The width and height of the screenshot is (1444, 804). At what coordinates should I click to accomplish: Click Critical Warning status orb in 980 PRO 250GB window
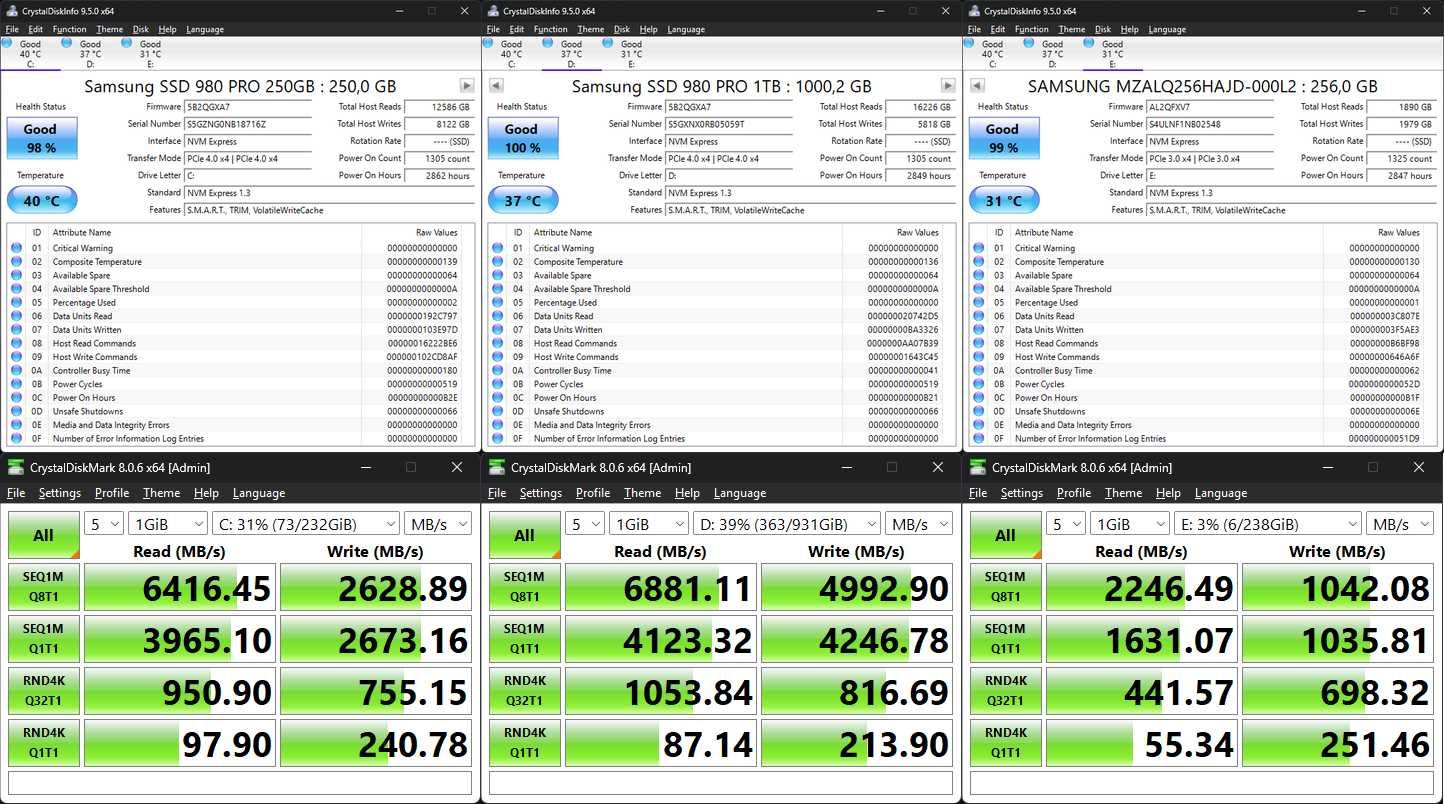tap(16, 248)
